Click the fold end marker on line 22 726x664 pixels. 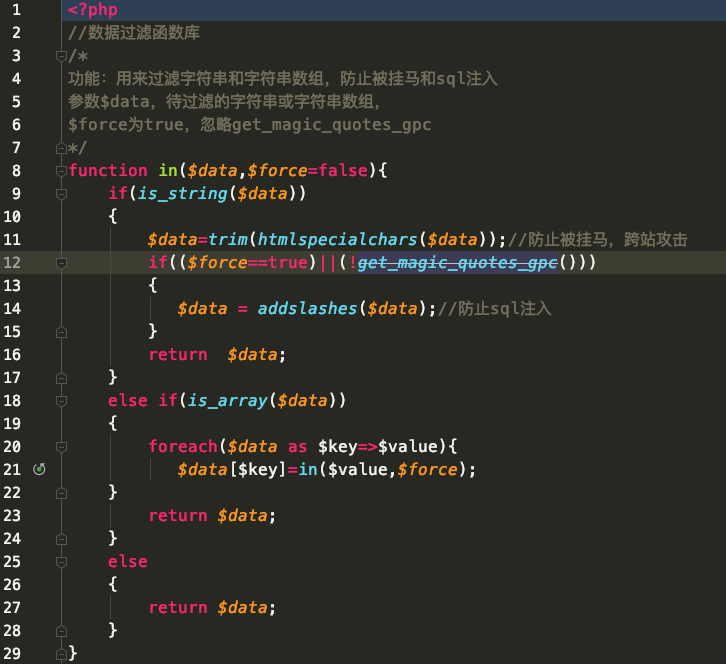61,493
